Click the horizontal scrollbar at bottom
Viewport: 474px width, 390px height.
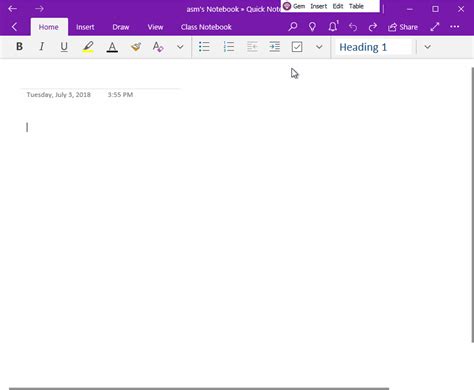coord(199,389)
